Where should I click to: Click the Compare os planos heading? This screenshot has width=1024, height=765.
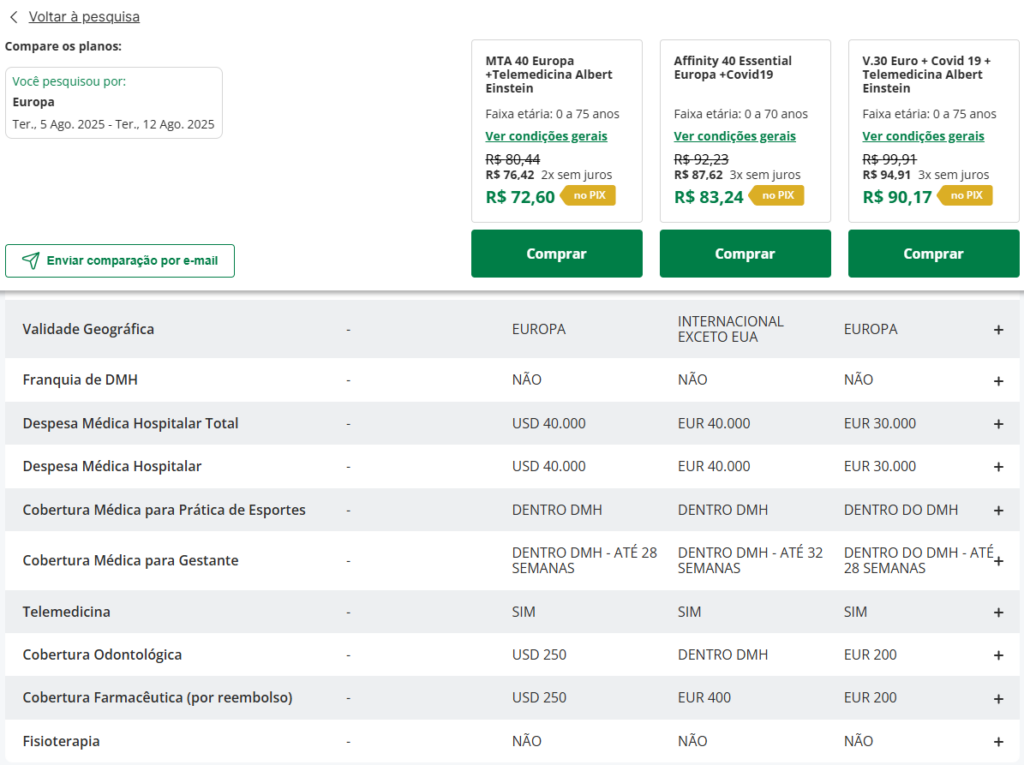(x=63, y=46)
